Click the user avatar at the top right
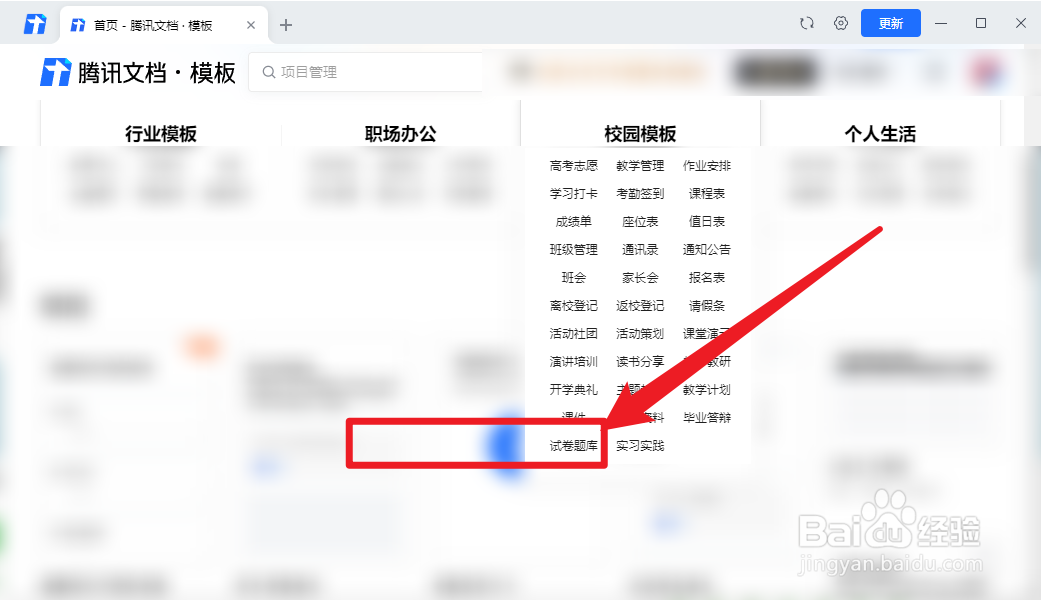This screenshot has width=1041, height=600. tap(986, 72)
